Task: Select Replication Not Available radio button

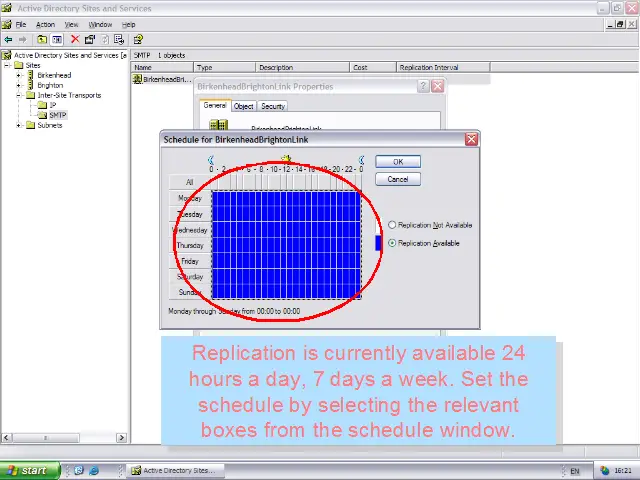Action: pyautogui.click(x=392, y=225)
